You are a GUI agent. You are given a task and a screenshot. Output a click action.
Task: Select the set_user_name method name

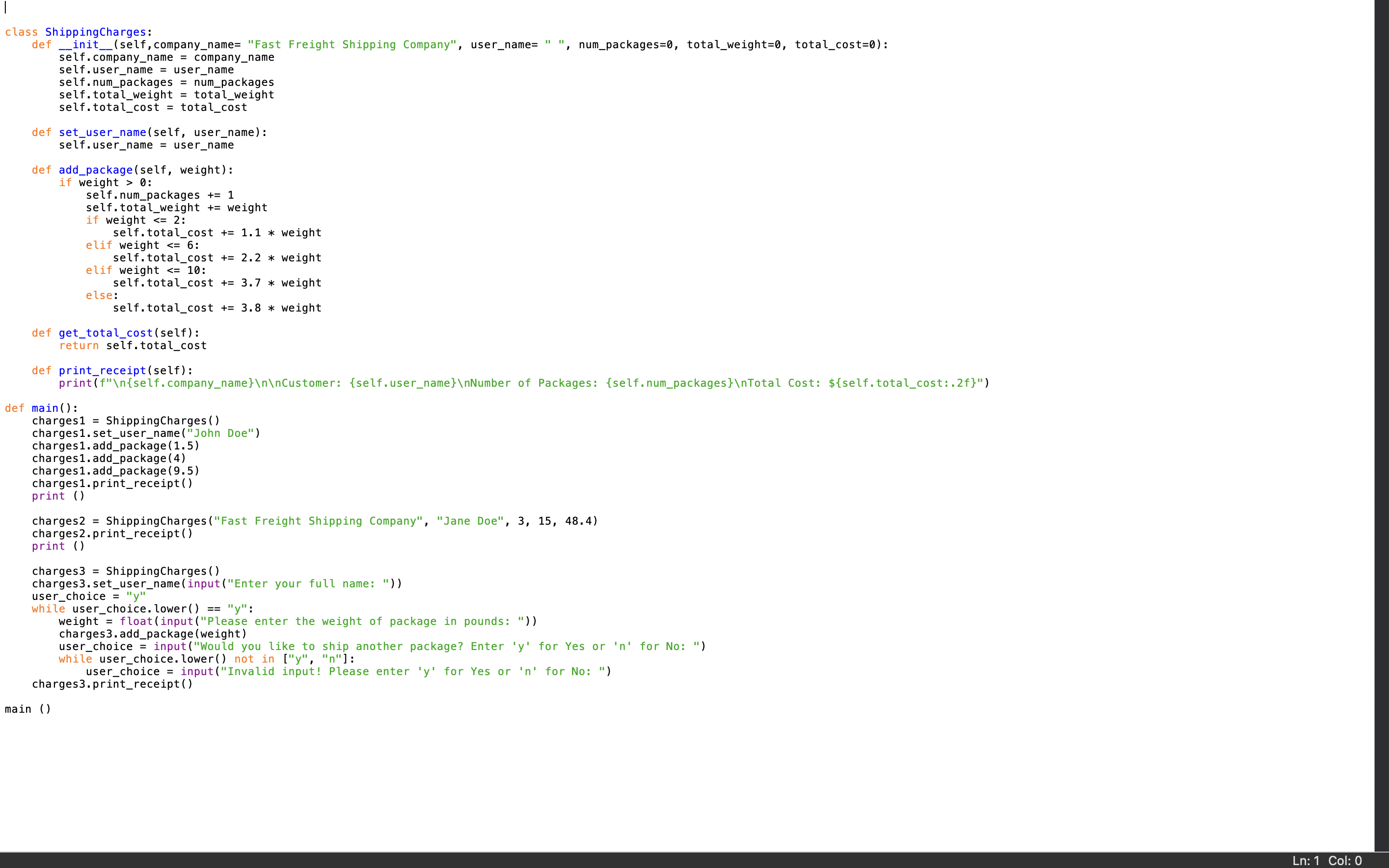pyautogui.click(x=102, y=132)
